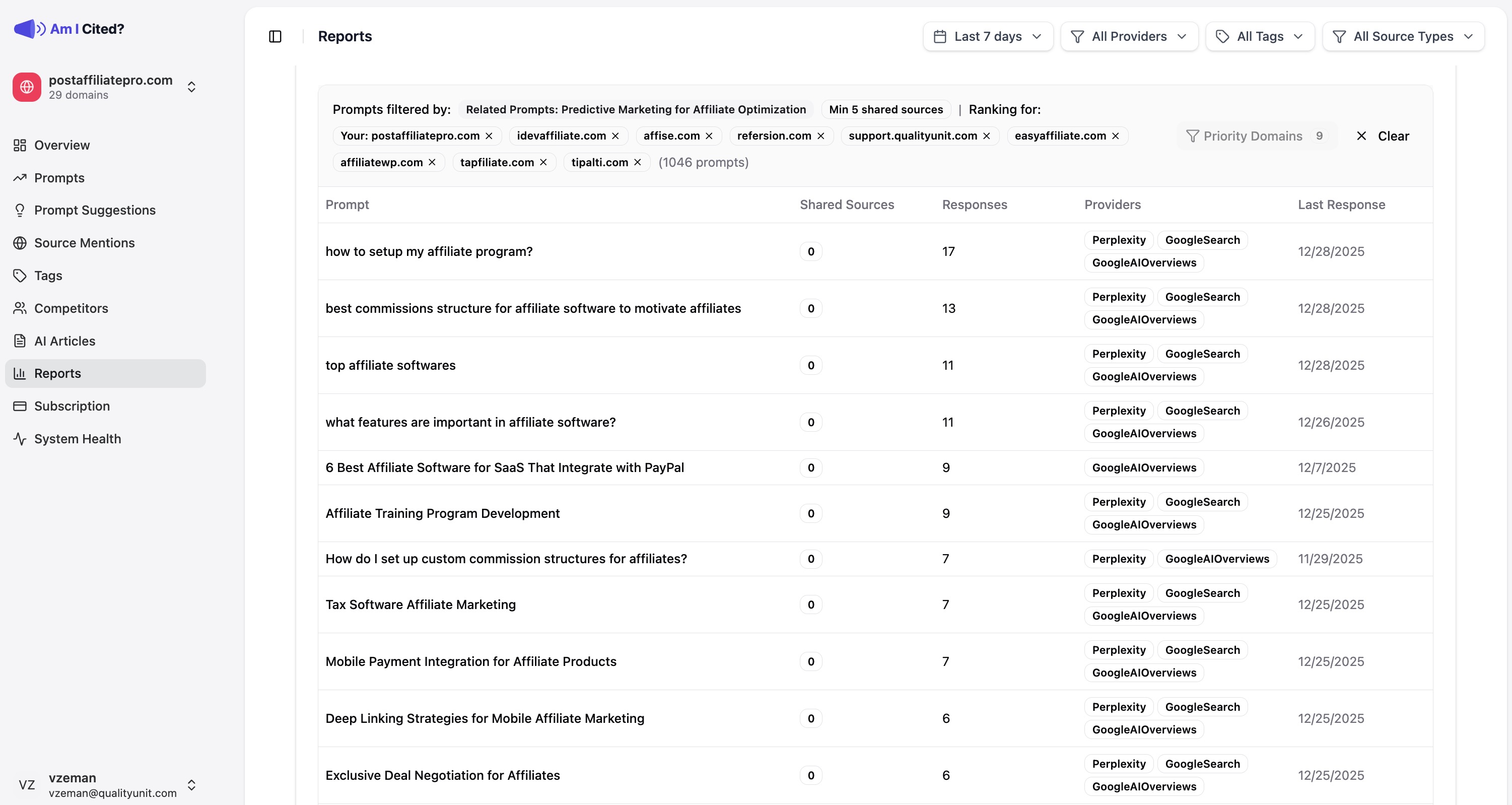Open the All Source Types filter

(1403, 36)
